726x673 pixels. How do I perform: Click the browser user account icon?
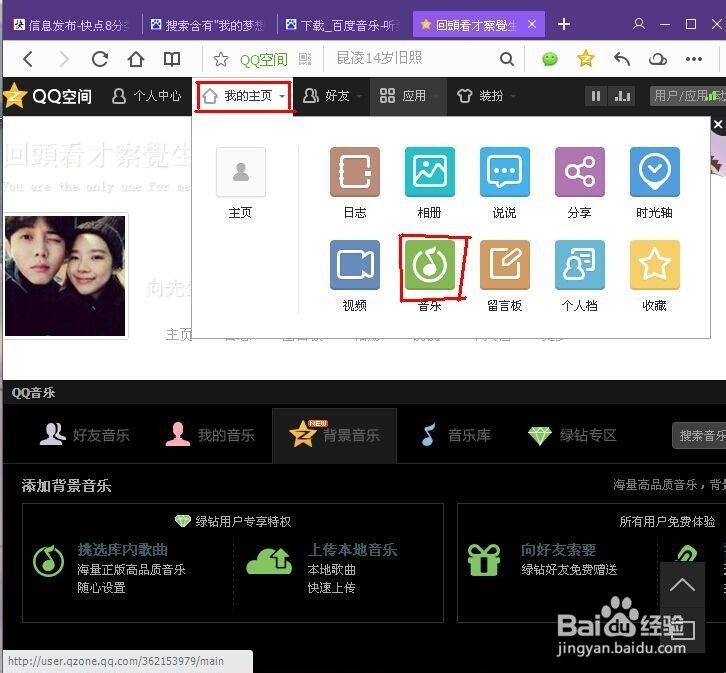coord(639,24)
